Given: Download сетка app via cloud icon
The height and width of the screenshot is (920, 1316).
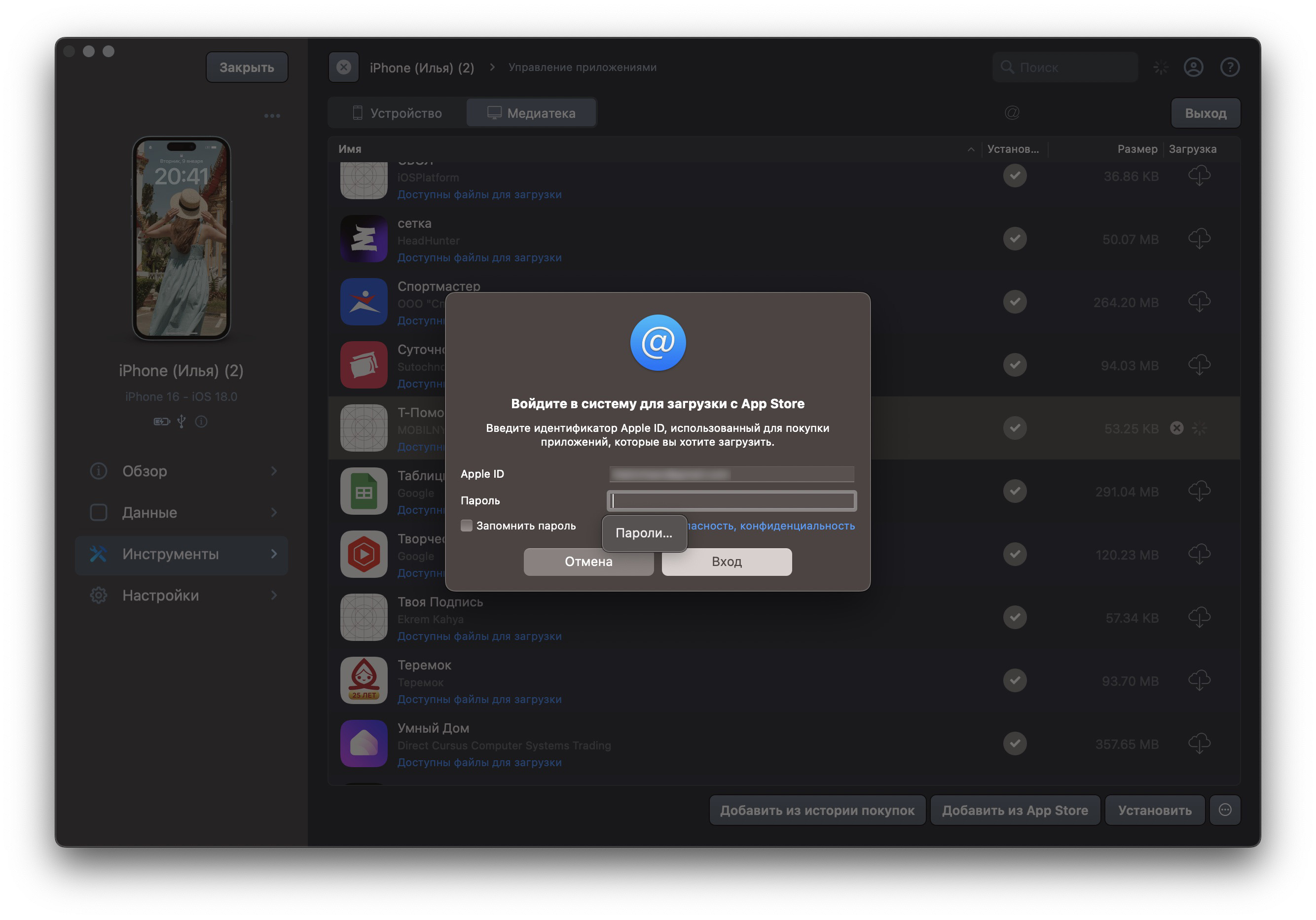Looking at the screenshot, I should [x=1199, y=239].
